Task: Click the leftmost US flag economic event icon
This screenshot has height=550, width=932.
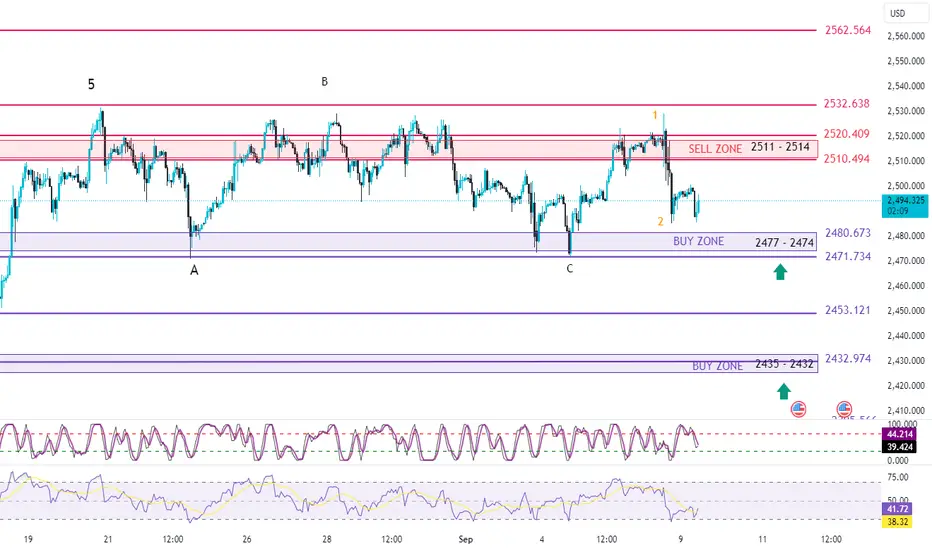Action: [798, 409]
